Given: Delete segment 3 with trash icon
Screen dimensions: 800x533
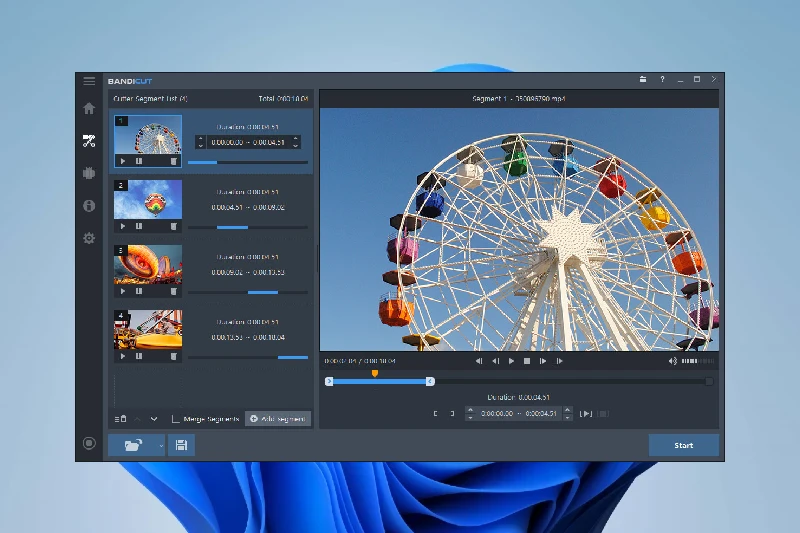Looking at the screenshot, I should 173,291.
